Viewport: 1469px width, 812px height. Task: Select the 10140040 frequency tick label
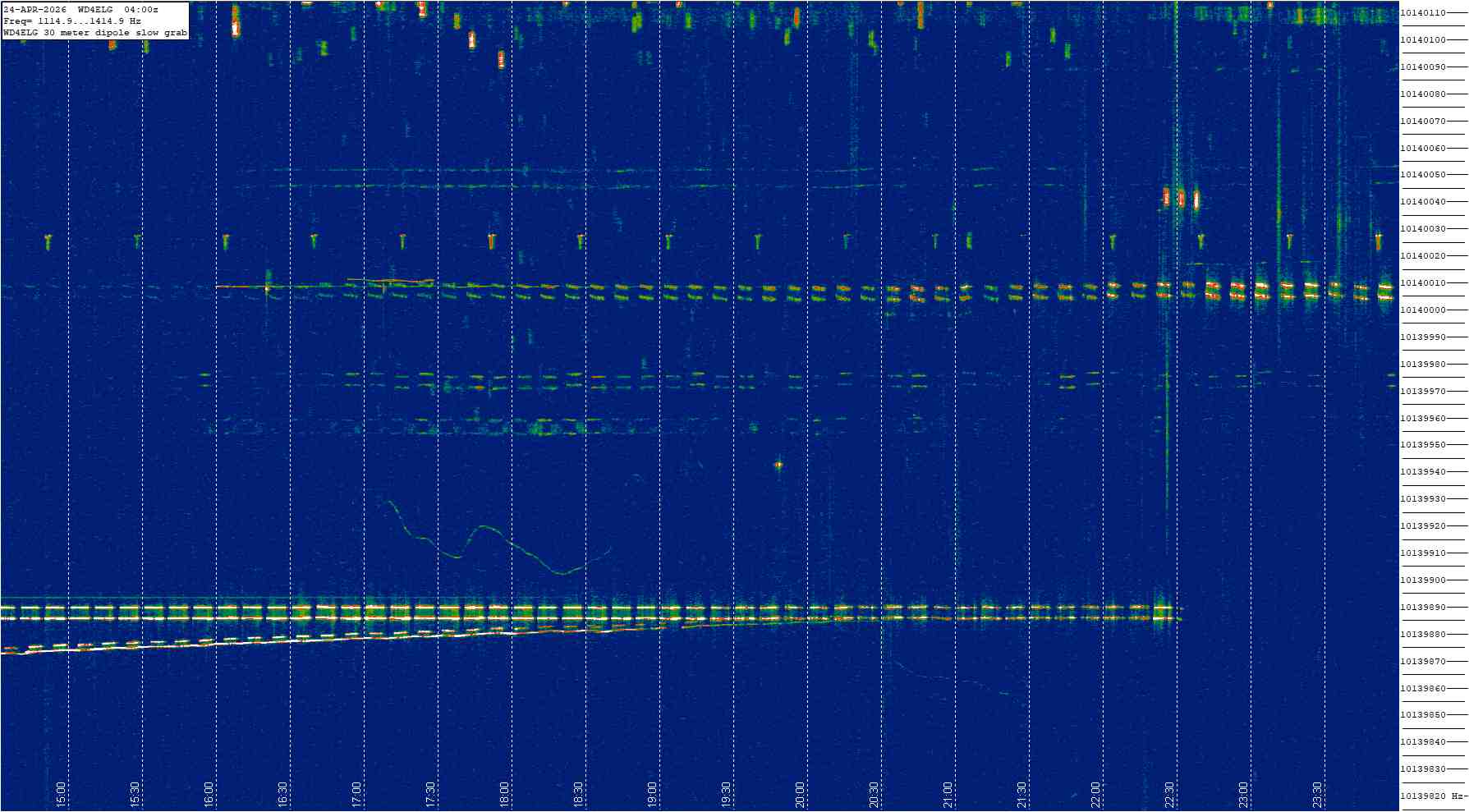click(1423, 202)
